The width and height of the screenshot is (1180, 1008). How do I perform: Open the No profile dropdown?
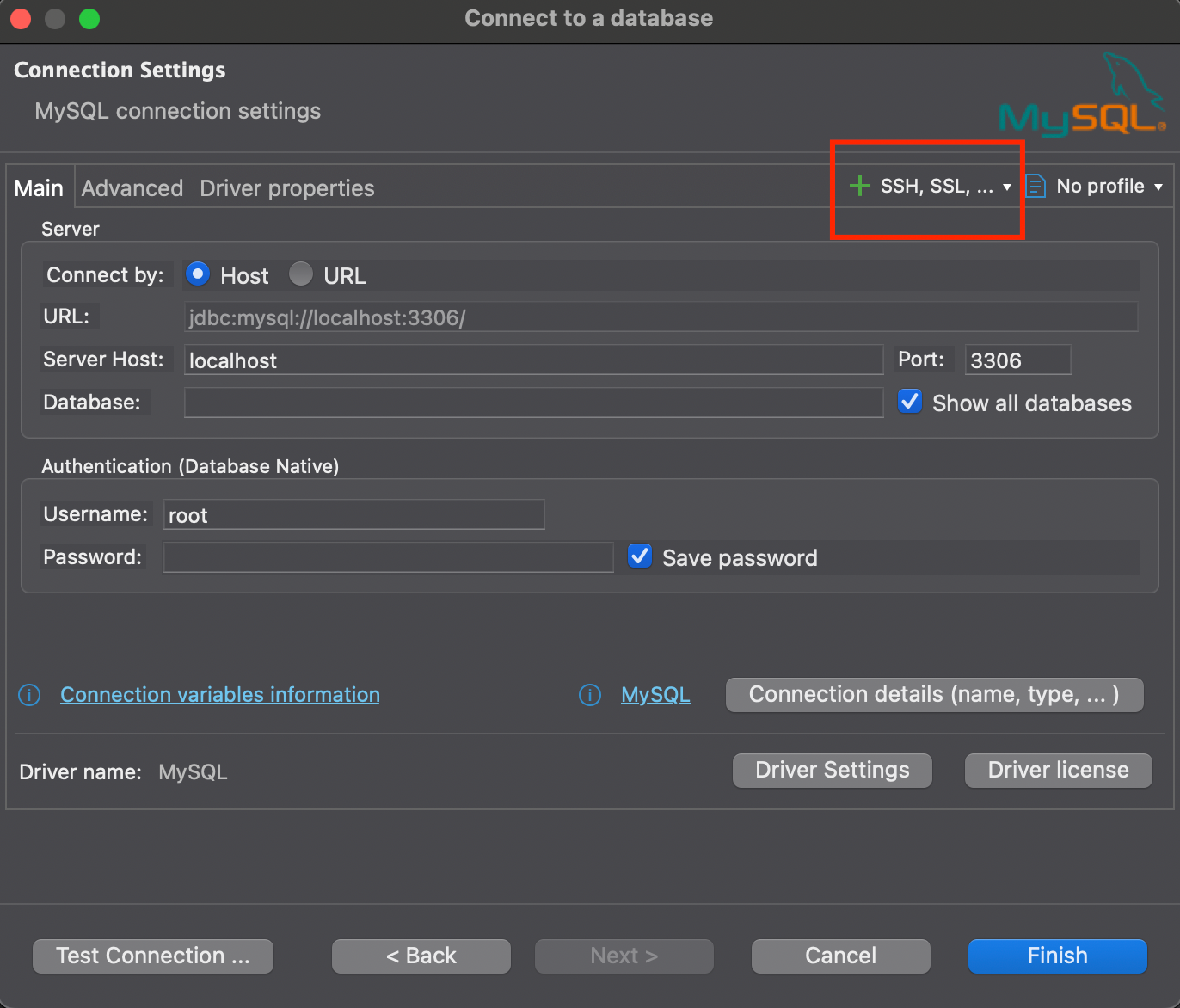point(1109,187)
